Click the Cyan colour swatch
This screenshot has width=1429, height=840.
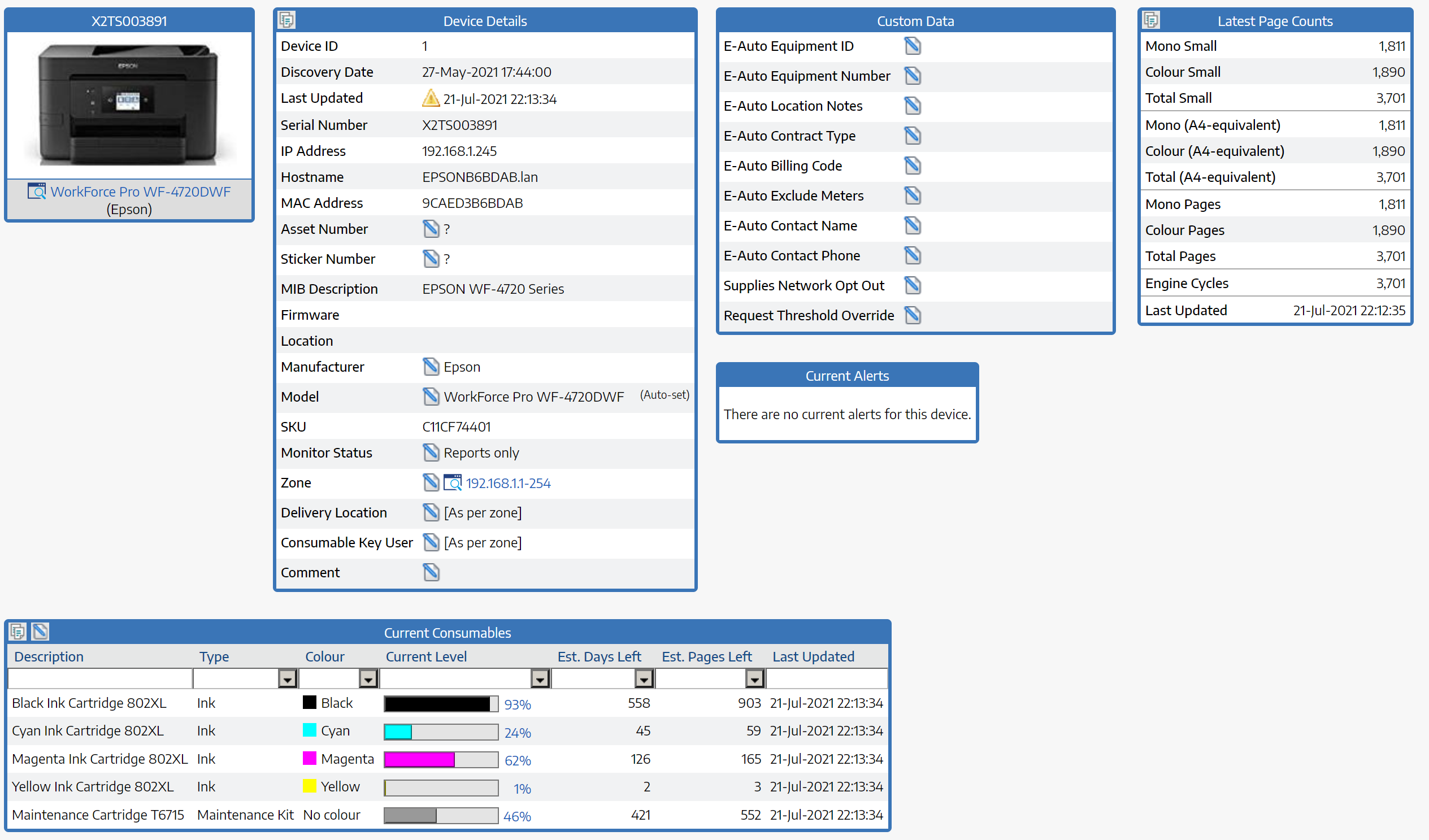tap(309, 730)
